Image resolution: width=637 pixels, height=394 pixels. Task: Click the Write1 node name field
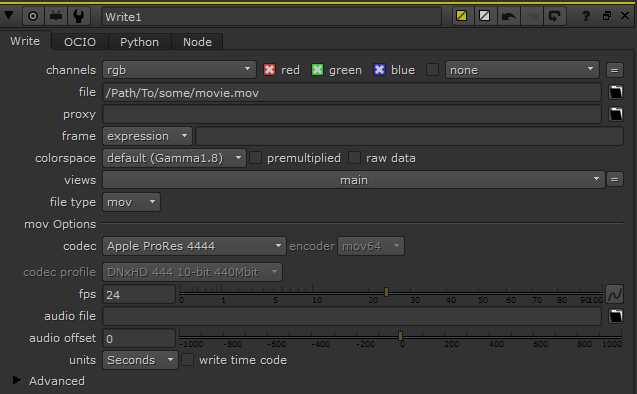[271, 17]
